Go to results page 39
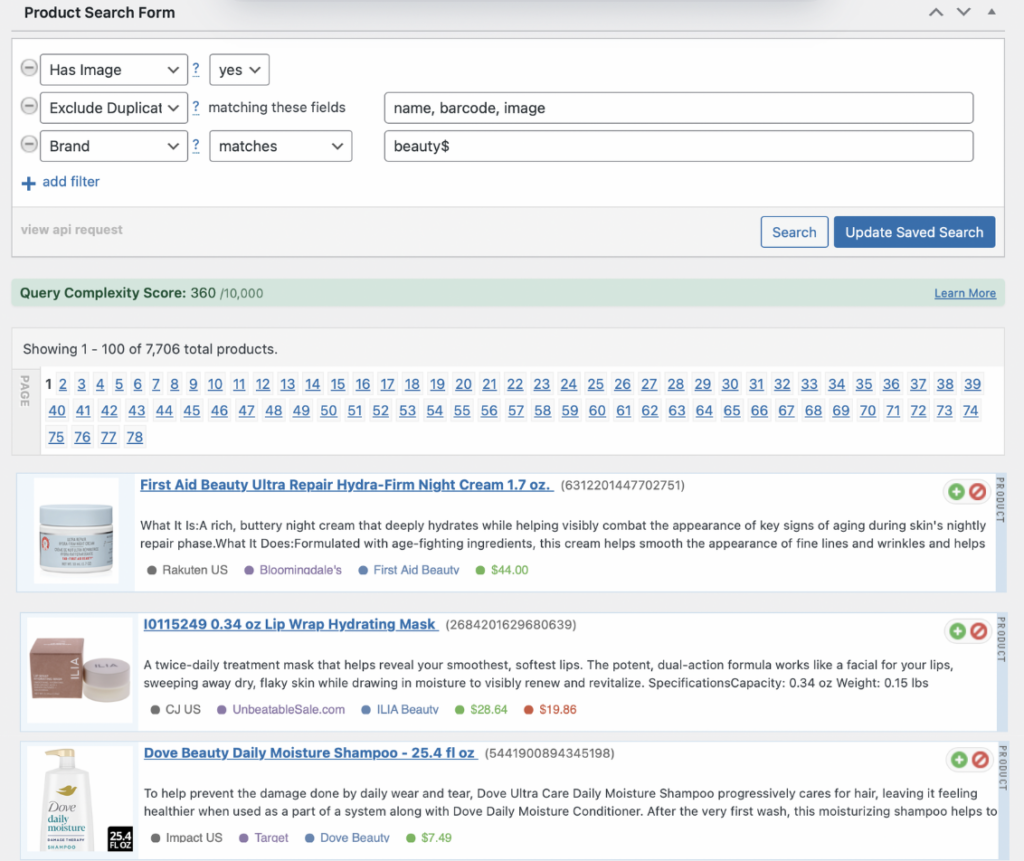Screen dimensions: 1024x861 tap(972, 384)
